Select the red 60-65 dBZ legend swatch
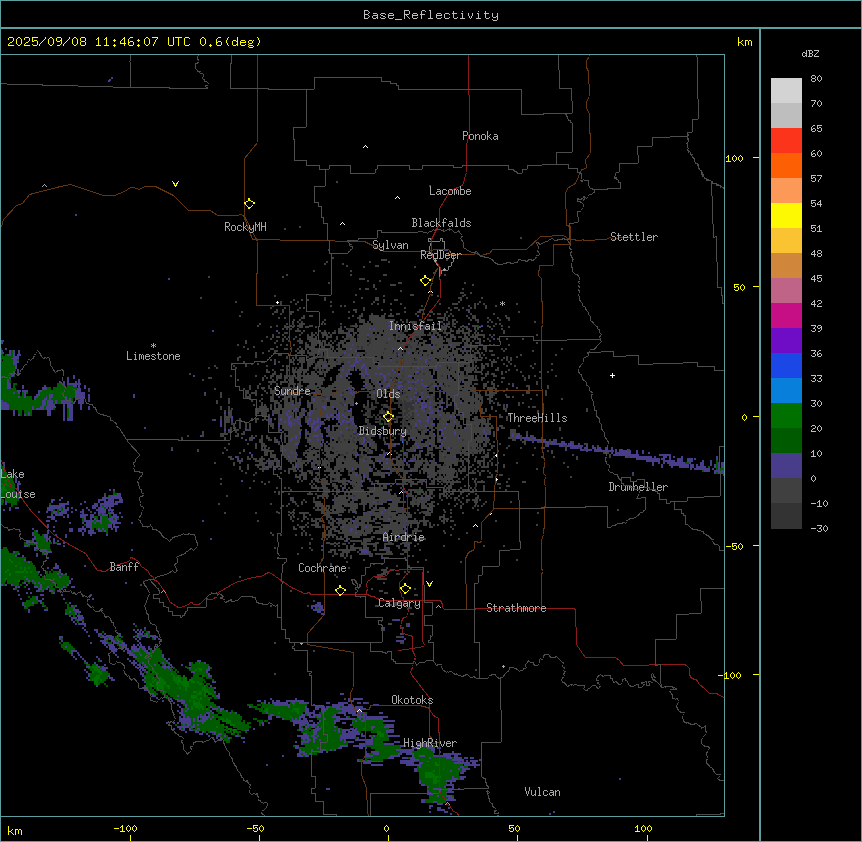 pos(786,141)
